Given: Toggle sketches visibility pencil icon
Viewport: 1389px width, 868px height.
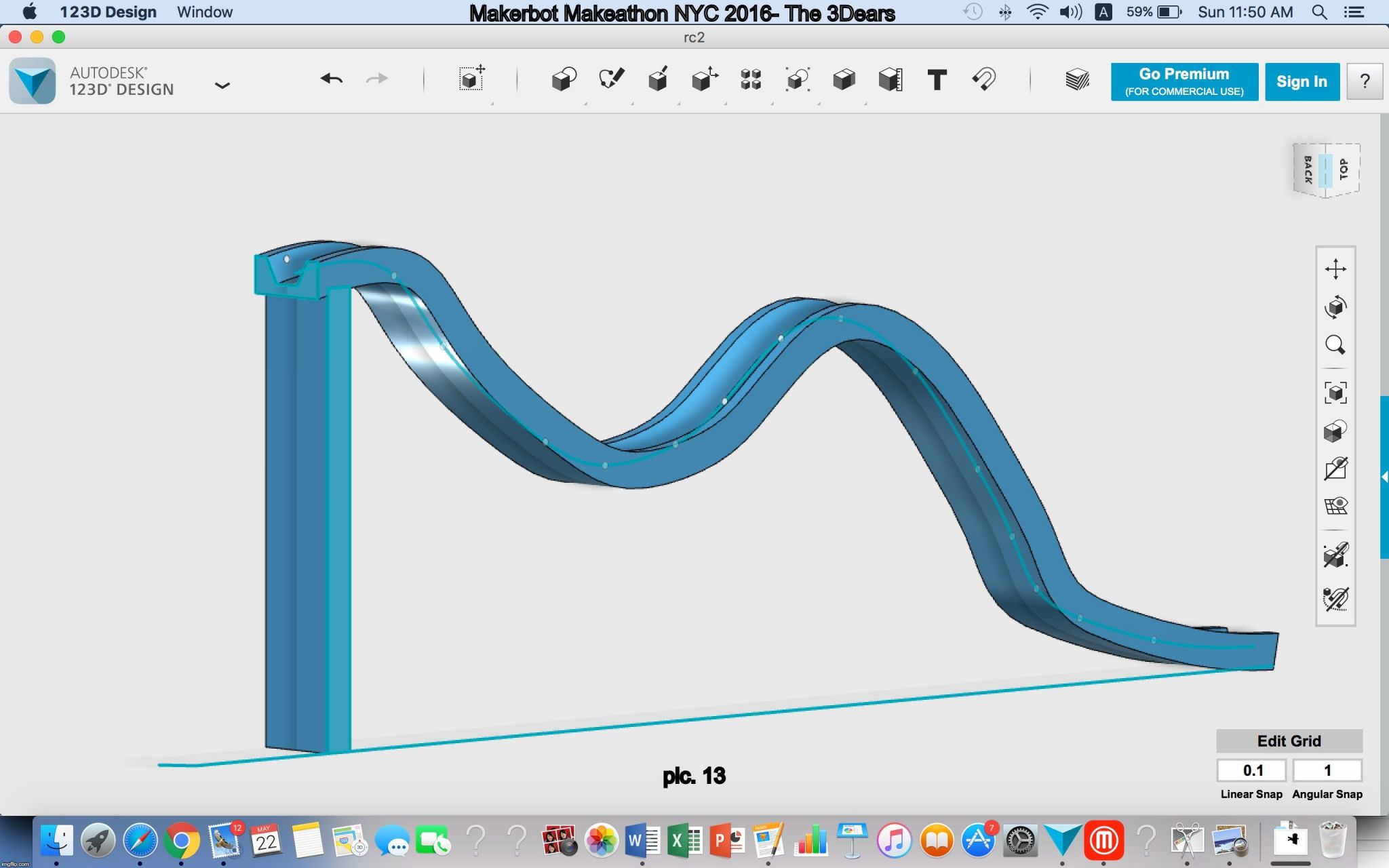Looking at the screenshot, I should tap(1335, 469).
